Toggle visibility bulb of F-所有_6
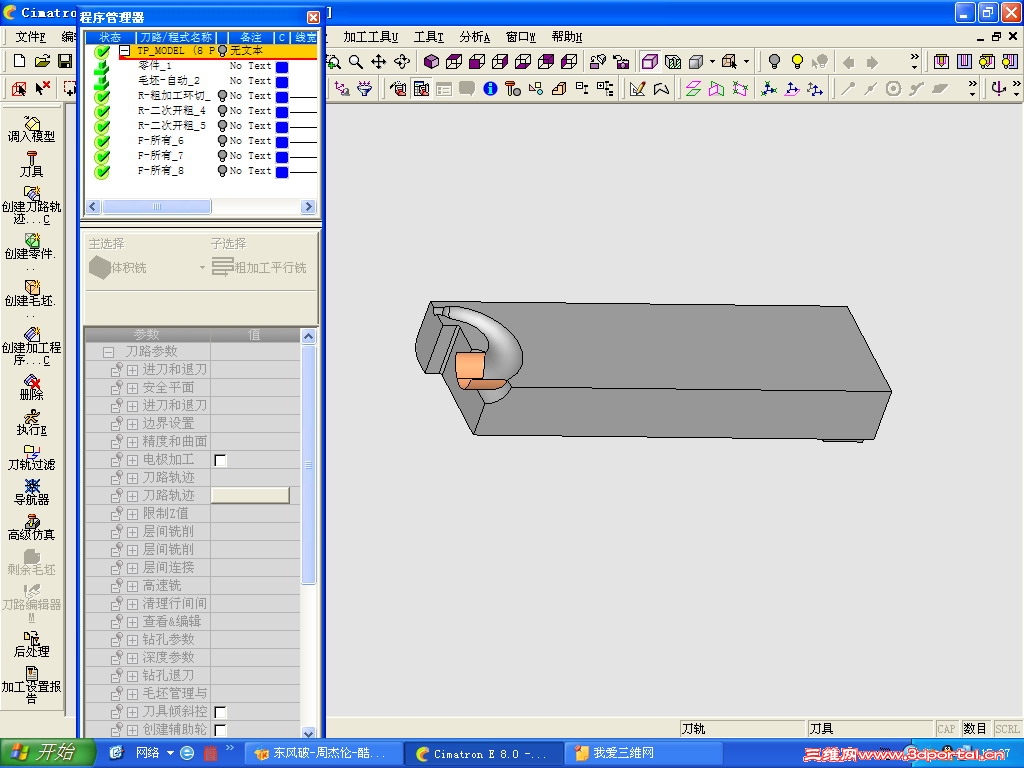The width and height of the screenshot is (1024, 768). 222,141
